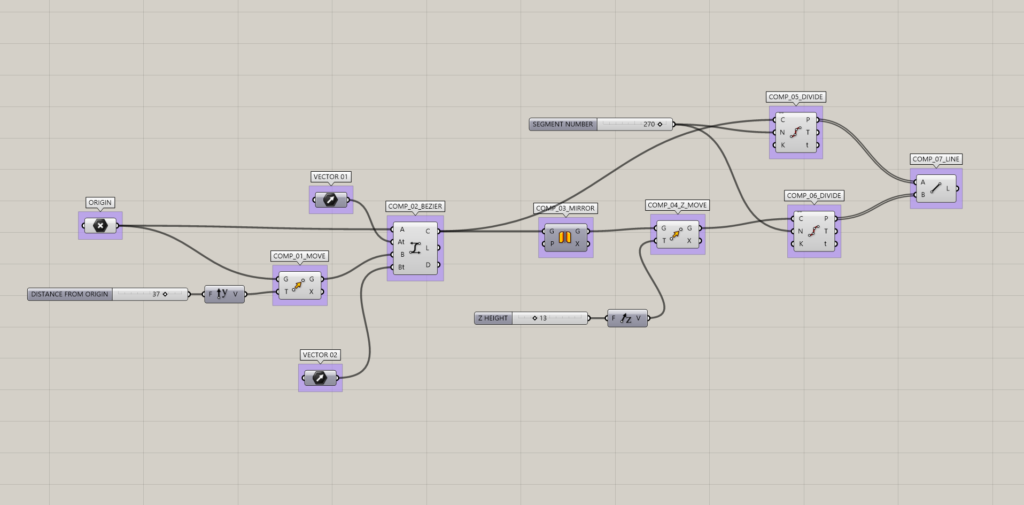Click the COMP_03_MIRROR name label
The image size is (1024, 505).
point(566,208)
